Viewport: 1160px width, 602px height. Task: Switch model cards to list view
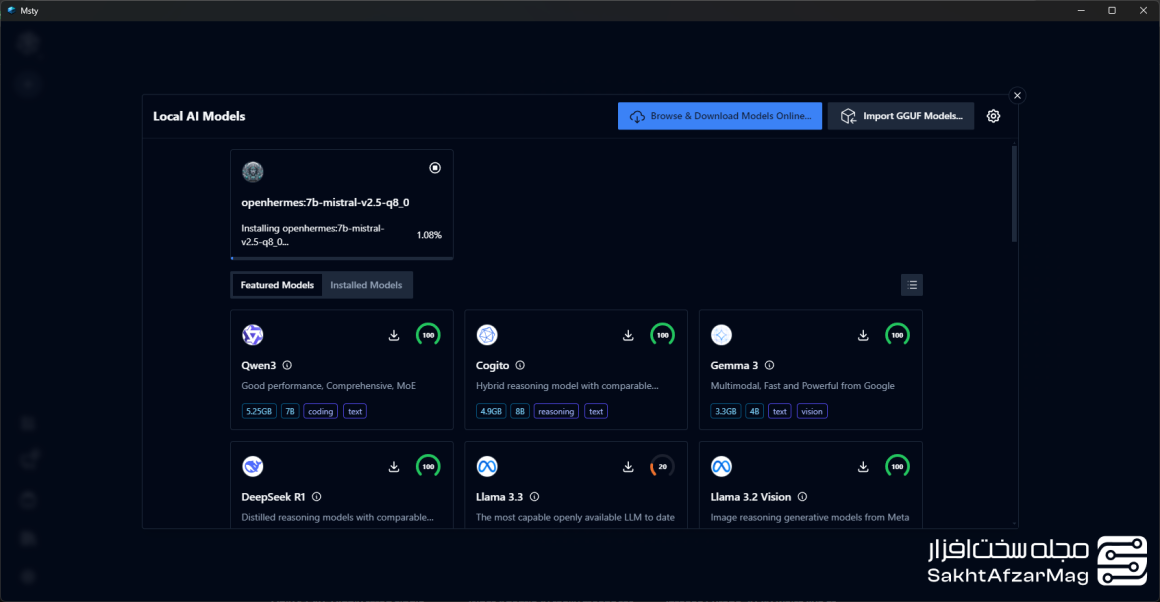pos(912,285)
